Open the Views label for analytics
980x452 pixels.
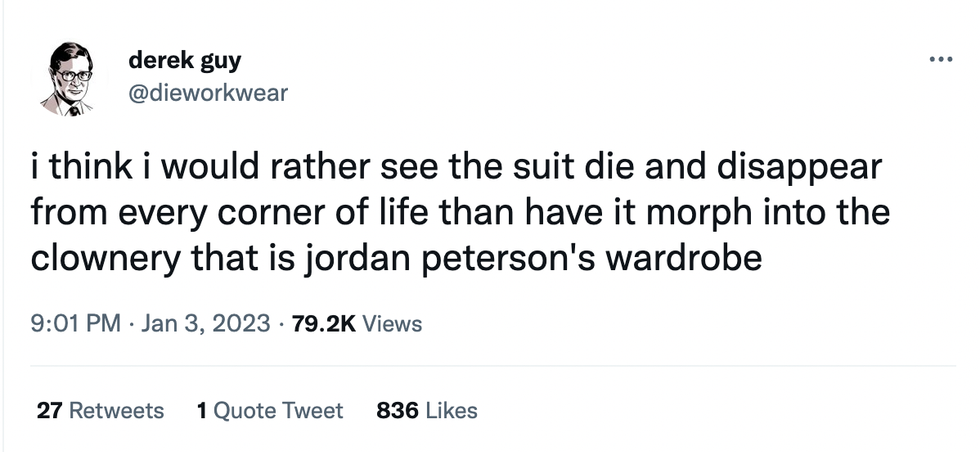coord(392,324)
